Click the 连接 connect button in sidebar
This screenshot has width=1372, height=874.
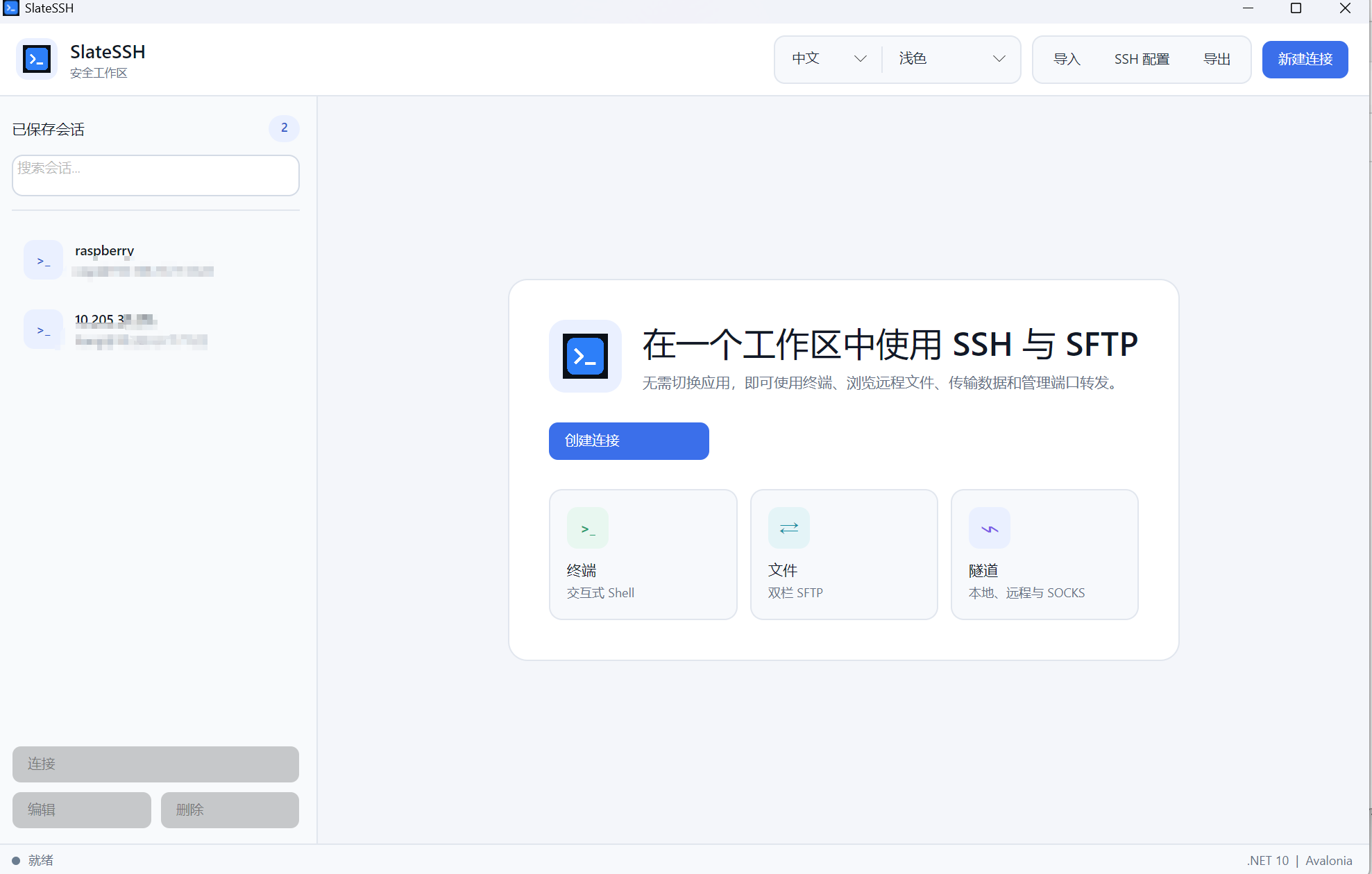pos(155,764)
